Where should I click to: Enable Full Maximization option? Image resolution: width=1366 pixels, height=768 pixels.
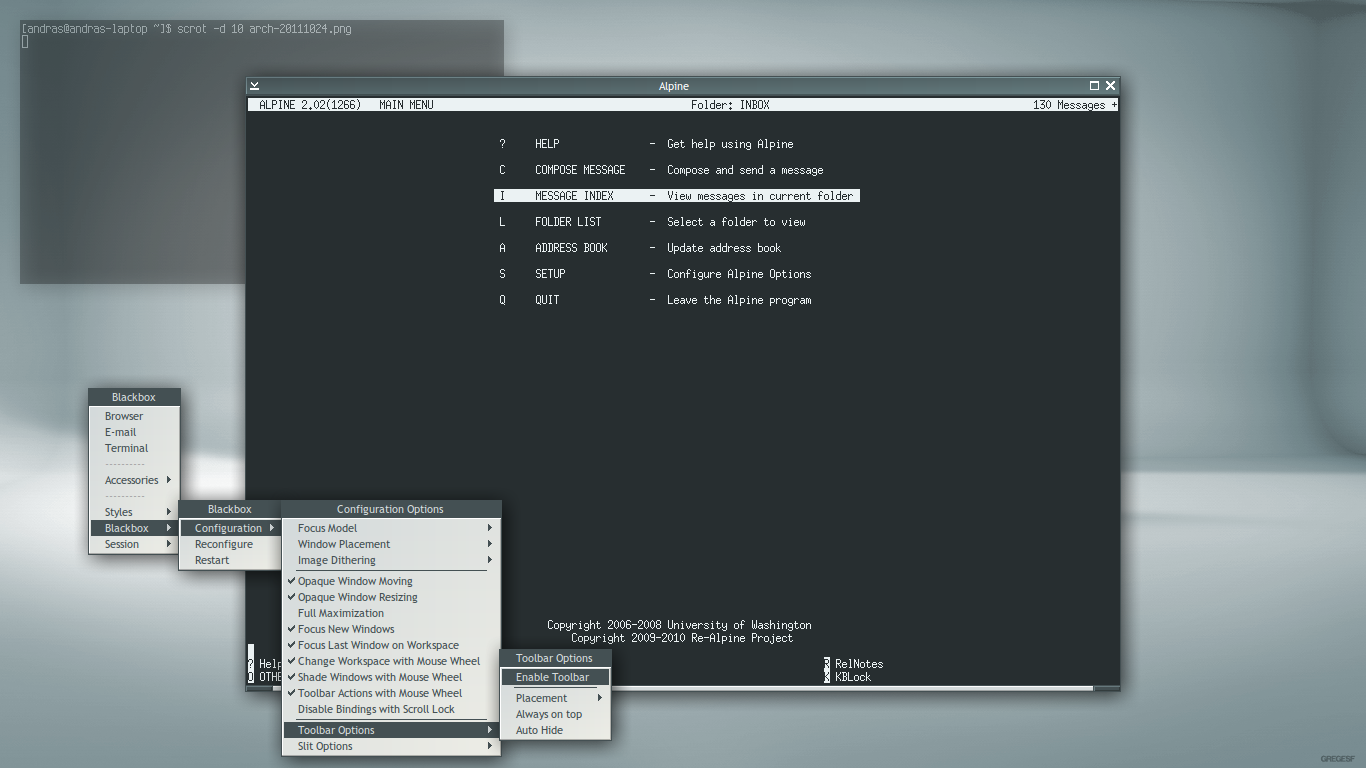coord(391,613)
